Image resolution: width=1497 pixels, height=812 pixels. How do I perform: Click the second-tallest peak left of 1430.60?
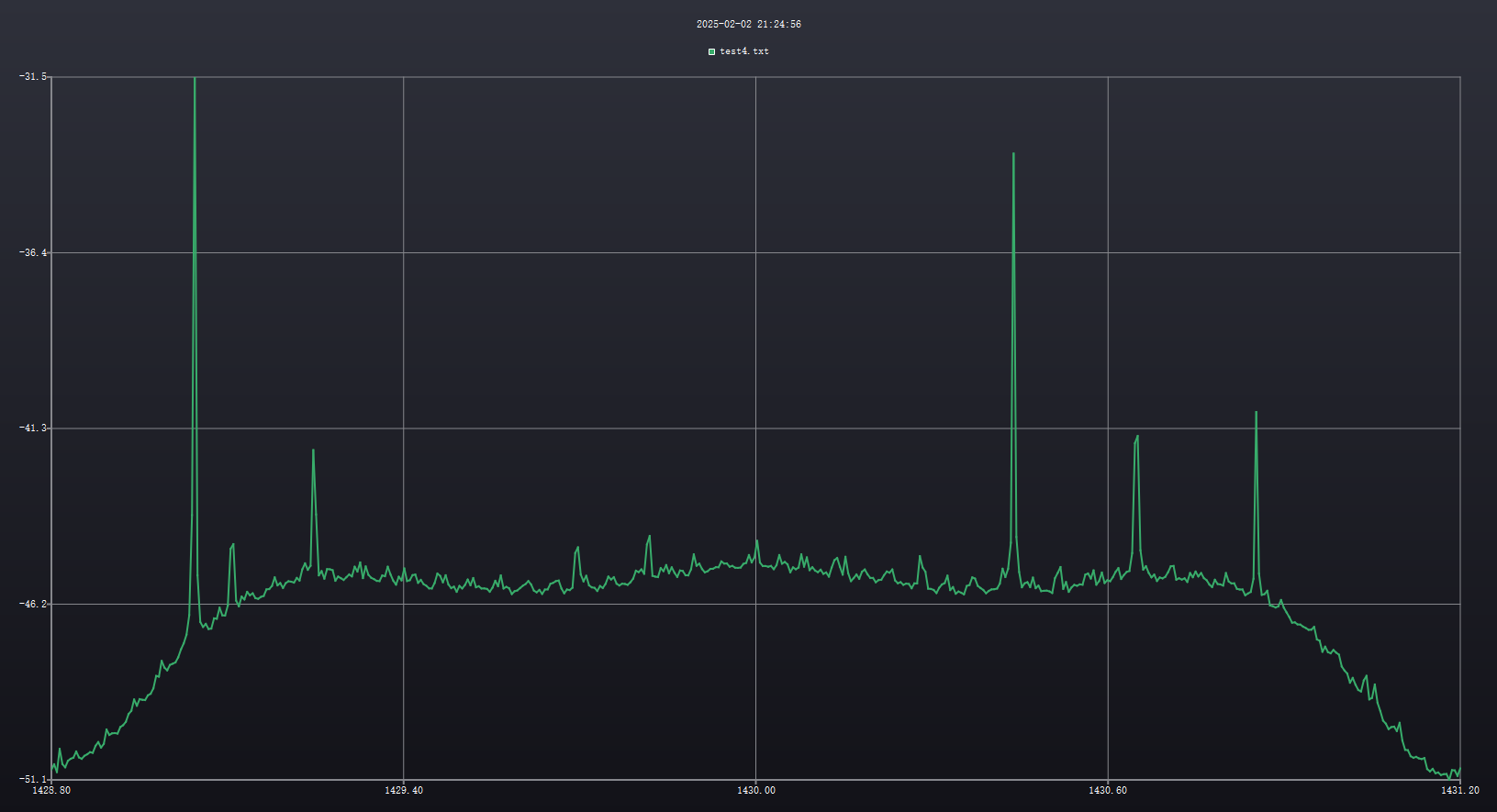pyautogui.click(x=1013, y=154)
